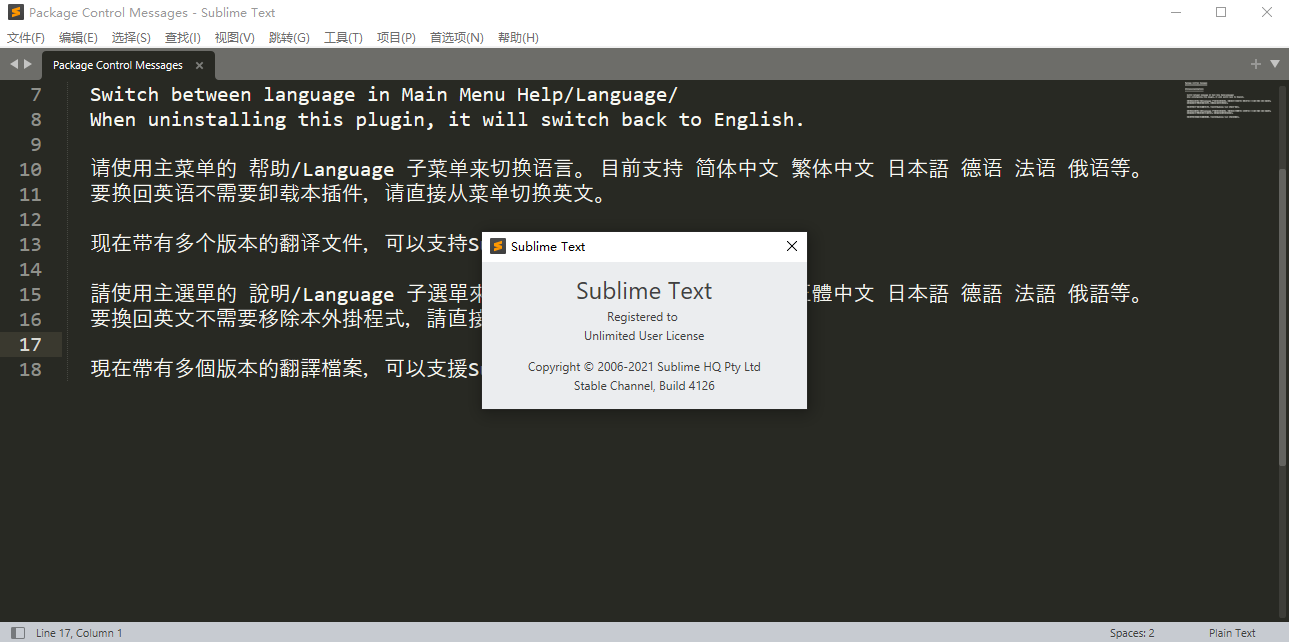Open the 工具(T) menu

[343, 38]
